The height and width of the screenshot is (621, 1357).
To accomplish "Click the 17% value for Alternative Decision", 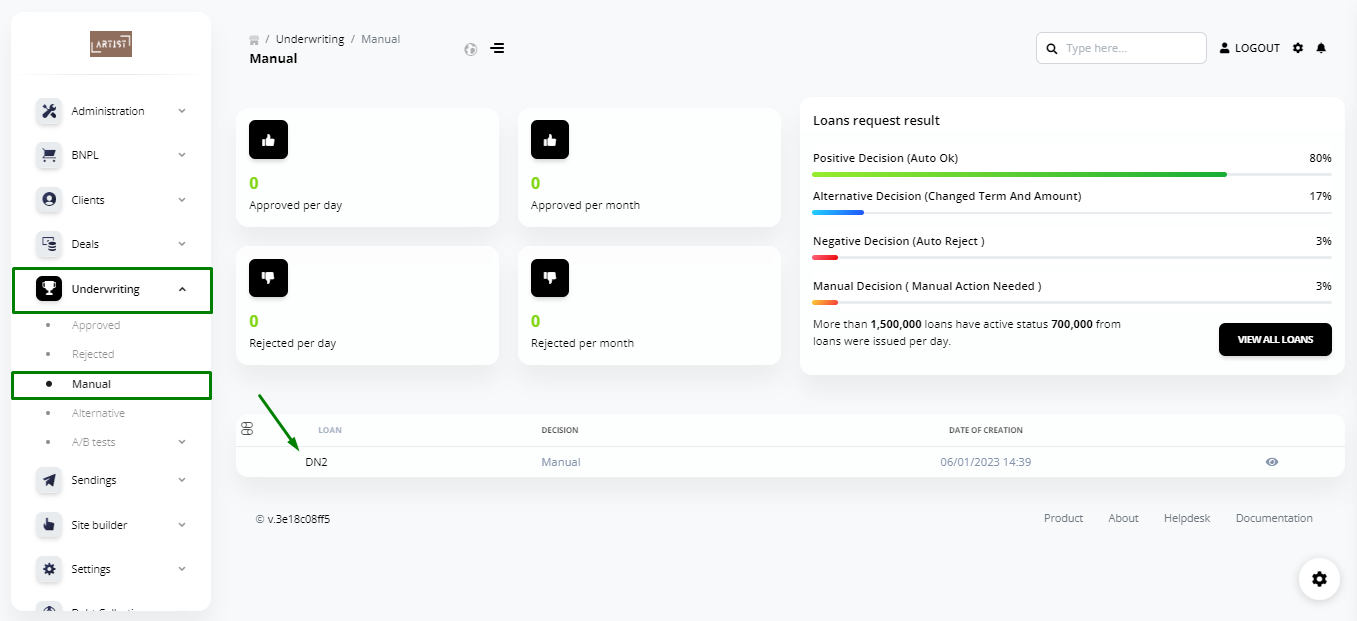I will tap(1320, 196).
